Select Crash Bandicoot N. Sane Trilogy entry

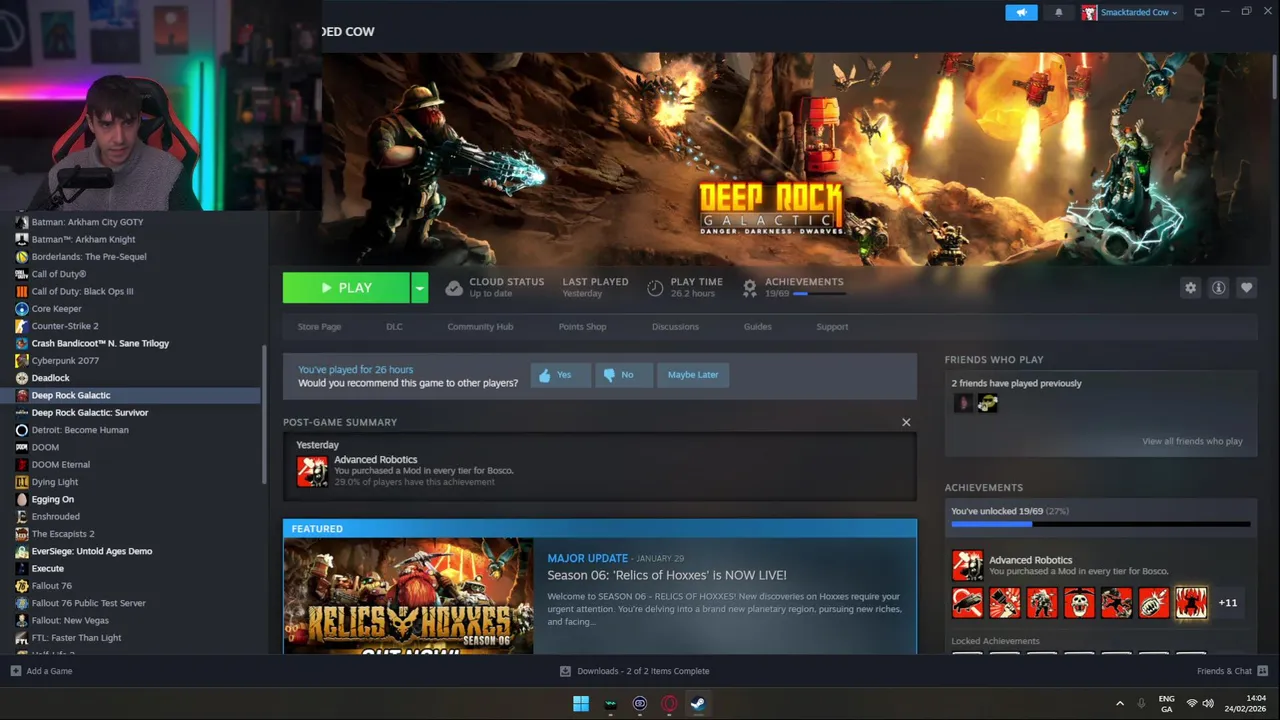pos(100,344)
